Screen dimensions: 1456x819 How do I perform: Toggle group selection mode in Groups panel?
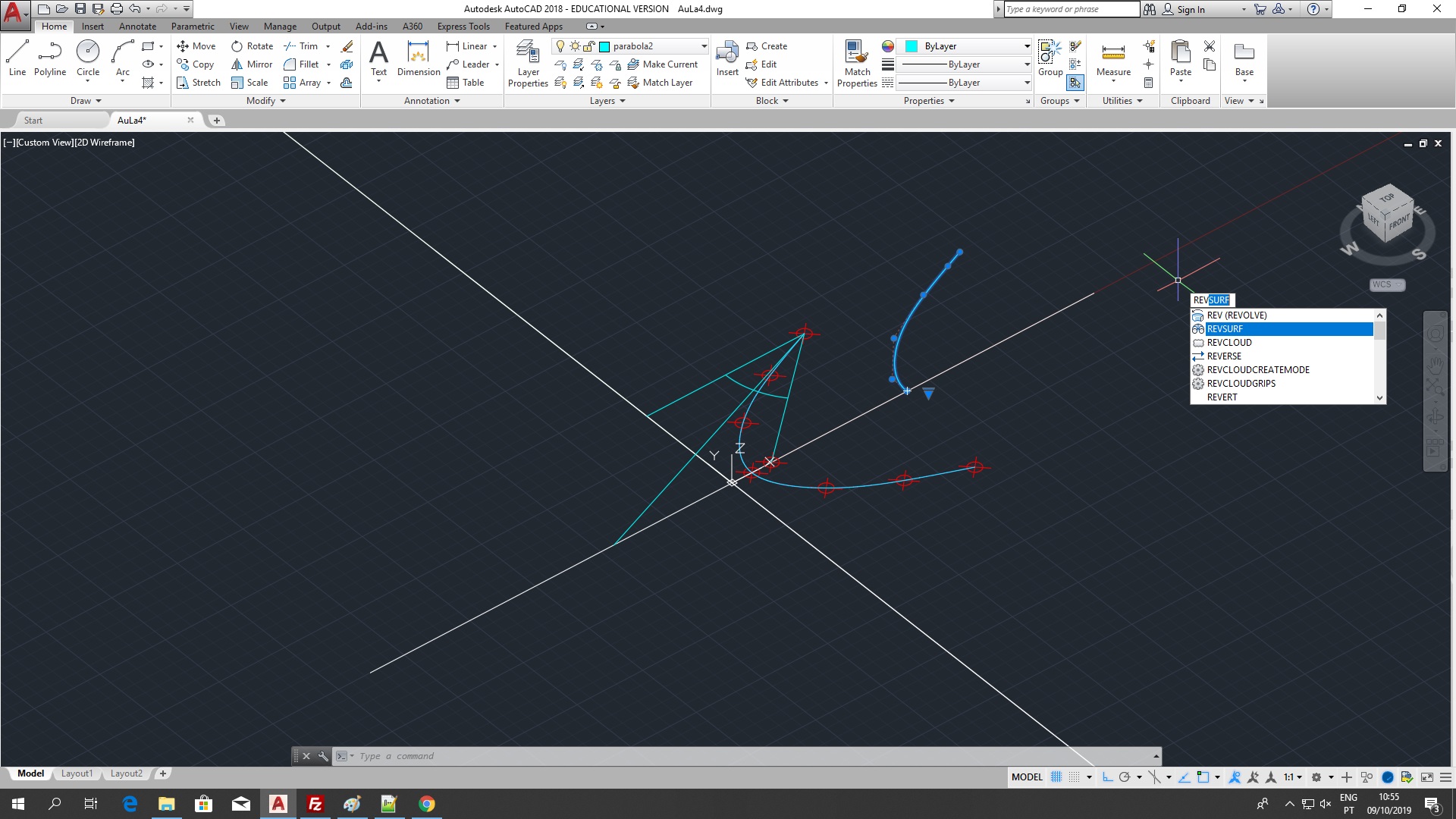[x=1075, y=83]
